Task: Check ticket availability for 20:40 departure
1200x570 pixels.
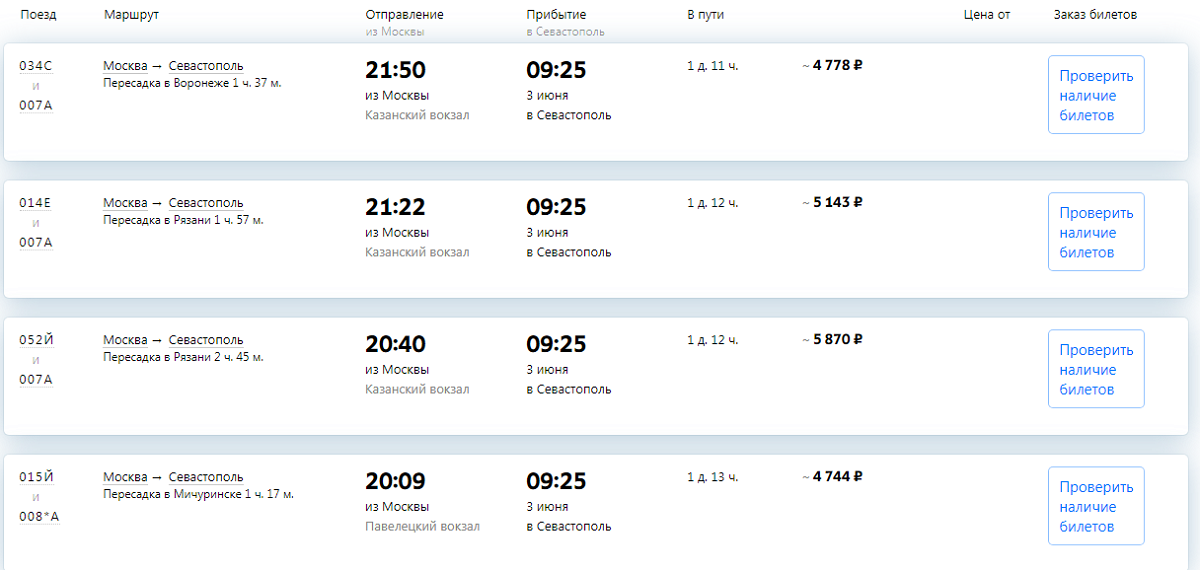Action: click(1096, 369)
